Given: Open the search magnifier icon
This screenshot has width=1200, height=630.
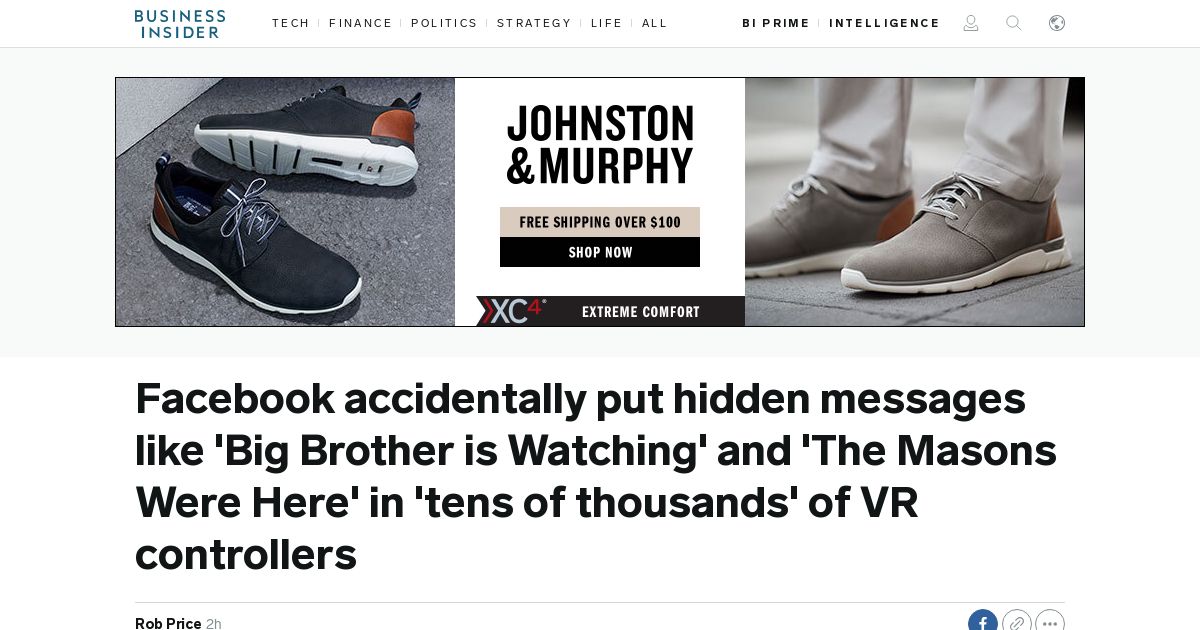Looking at the screenshot, I should [x=1014, y=23].
